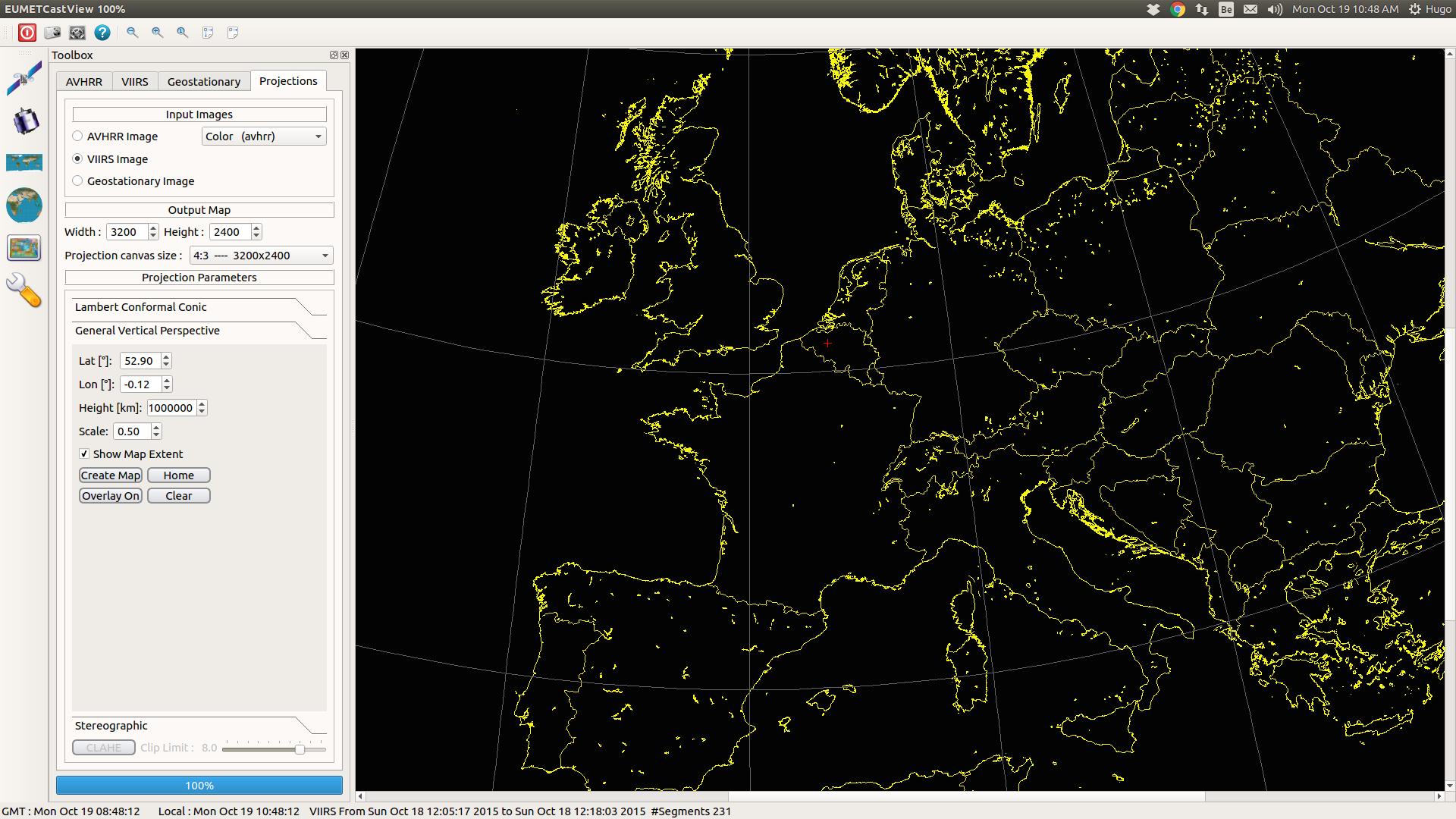Open the sound volume tray icon
Image resolution: width=1456 pixels, height=819 pixels.
1275,9
